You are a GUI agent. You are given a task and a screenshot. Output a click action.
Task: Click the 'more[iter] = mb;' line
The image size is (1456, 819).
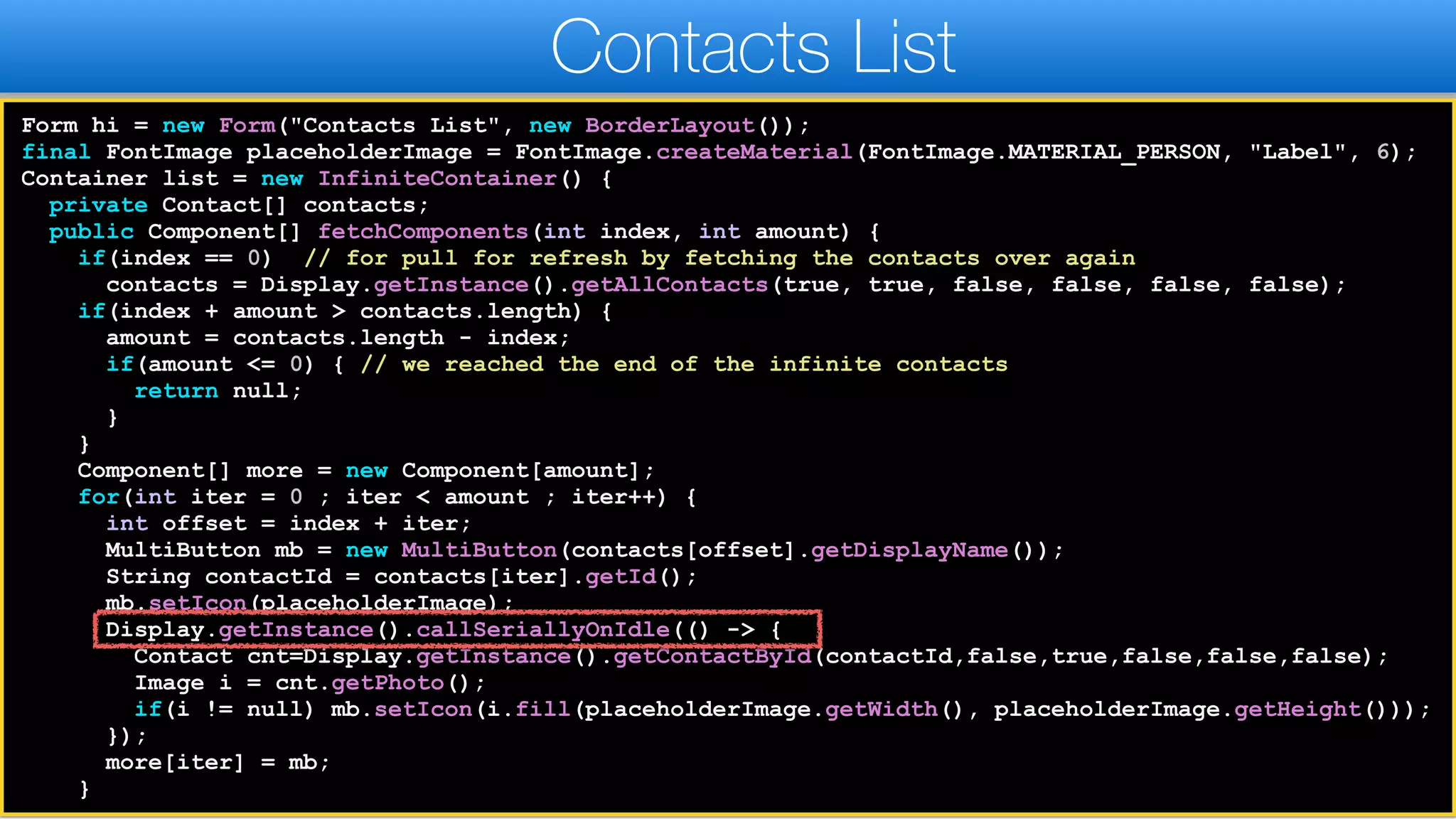217,763
